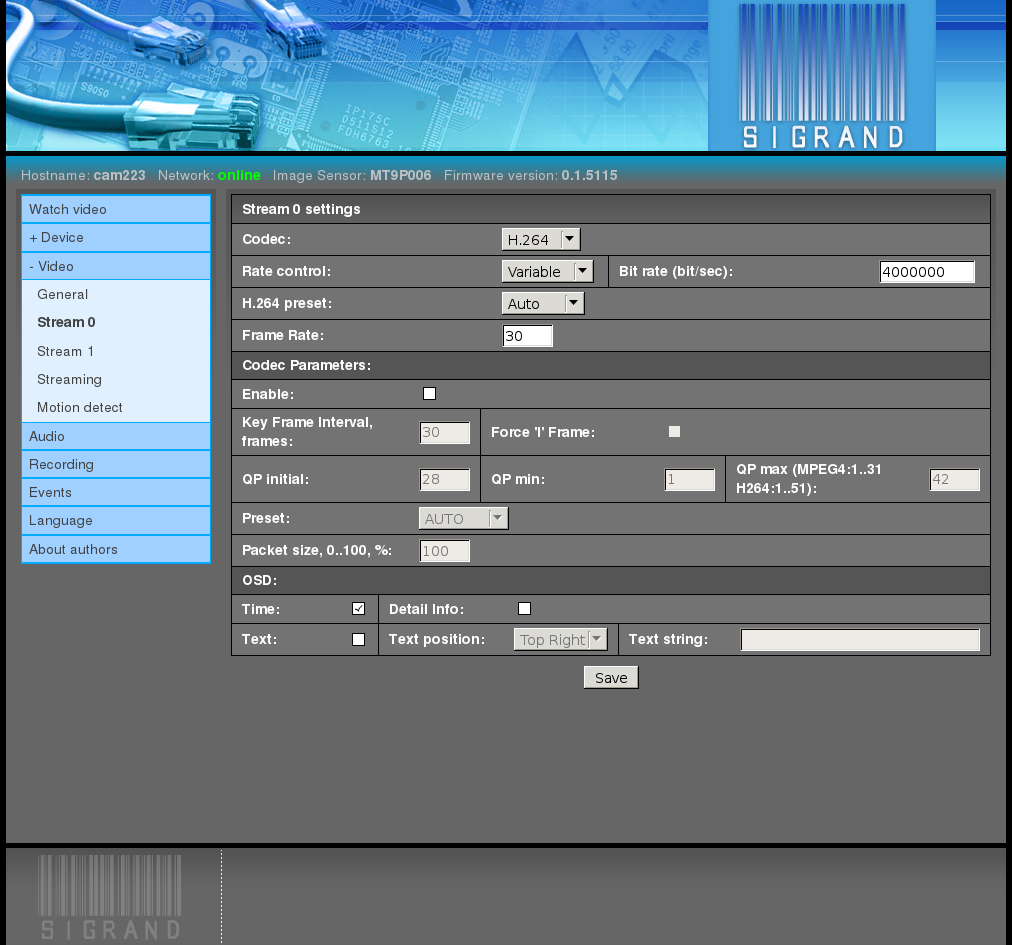Open the Codec dropdown showing H.264
1012x945 pixels.
point(541,239)
